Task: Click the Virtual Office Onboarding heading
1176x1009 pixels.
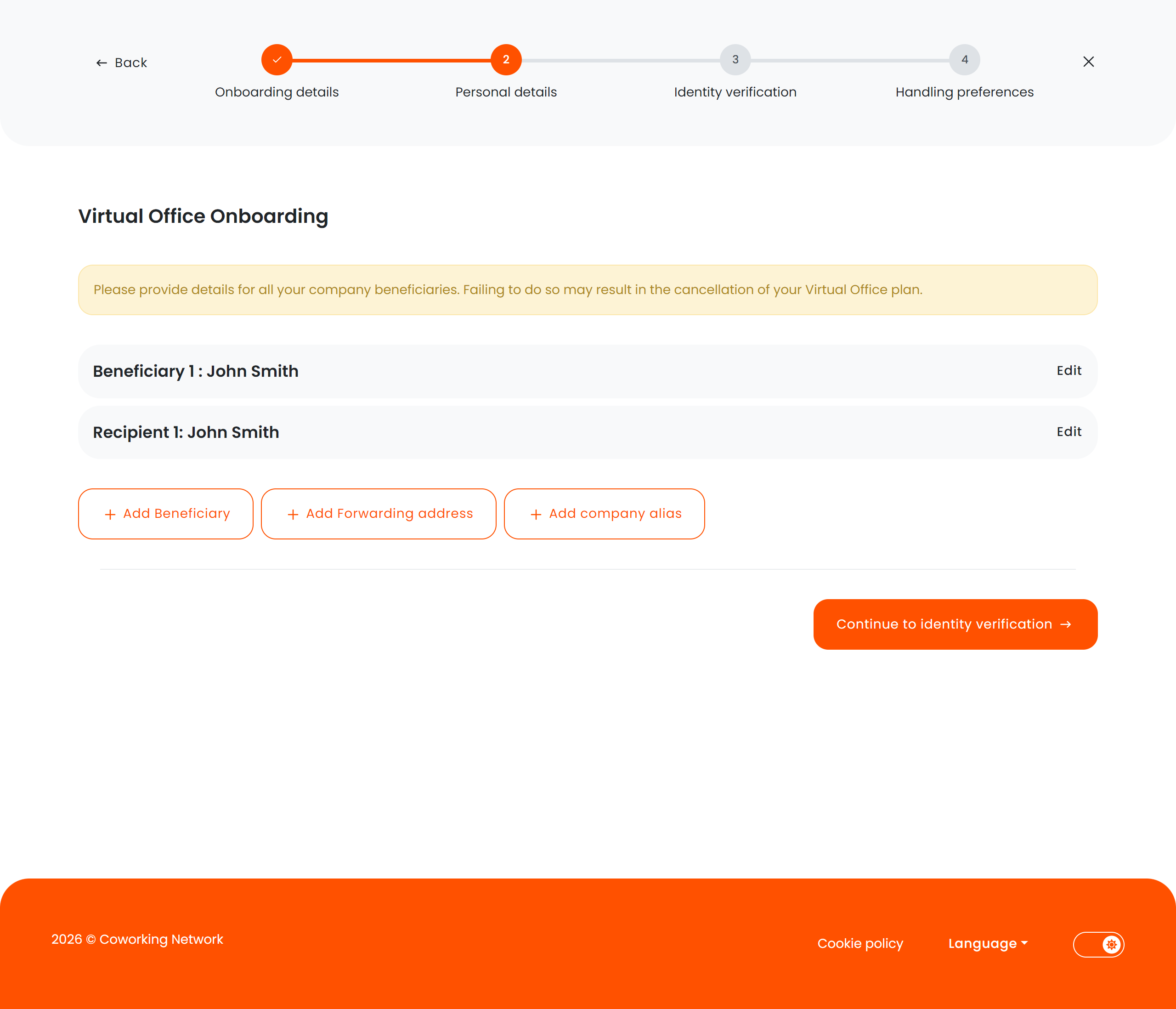Action: 203,216
